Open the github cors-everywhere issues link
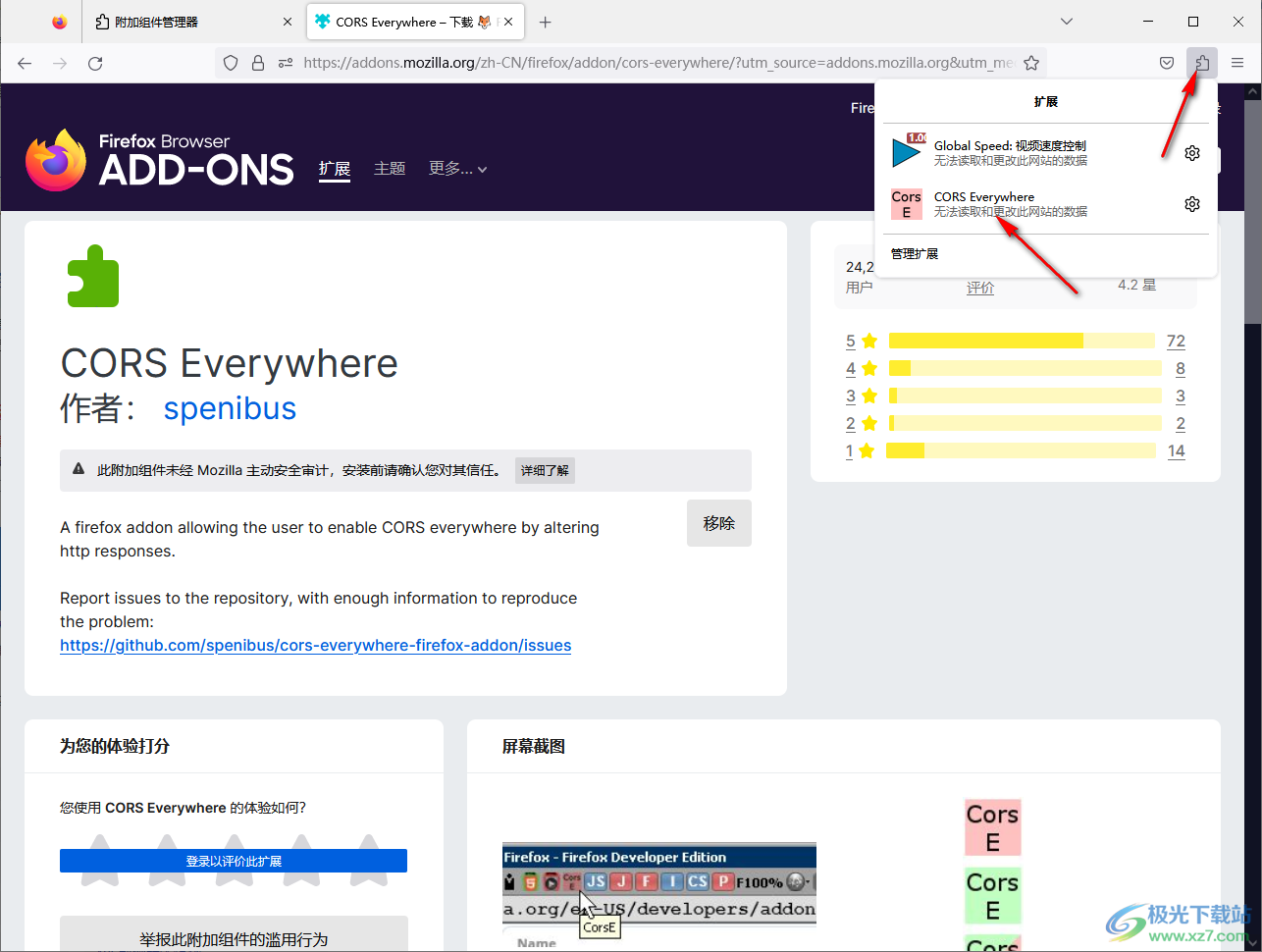This screenshot has width=1262, height=952. pos(315,645)
